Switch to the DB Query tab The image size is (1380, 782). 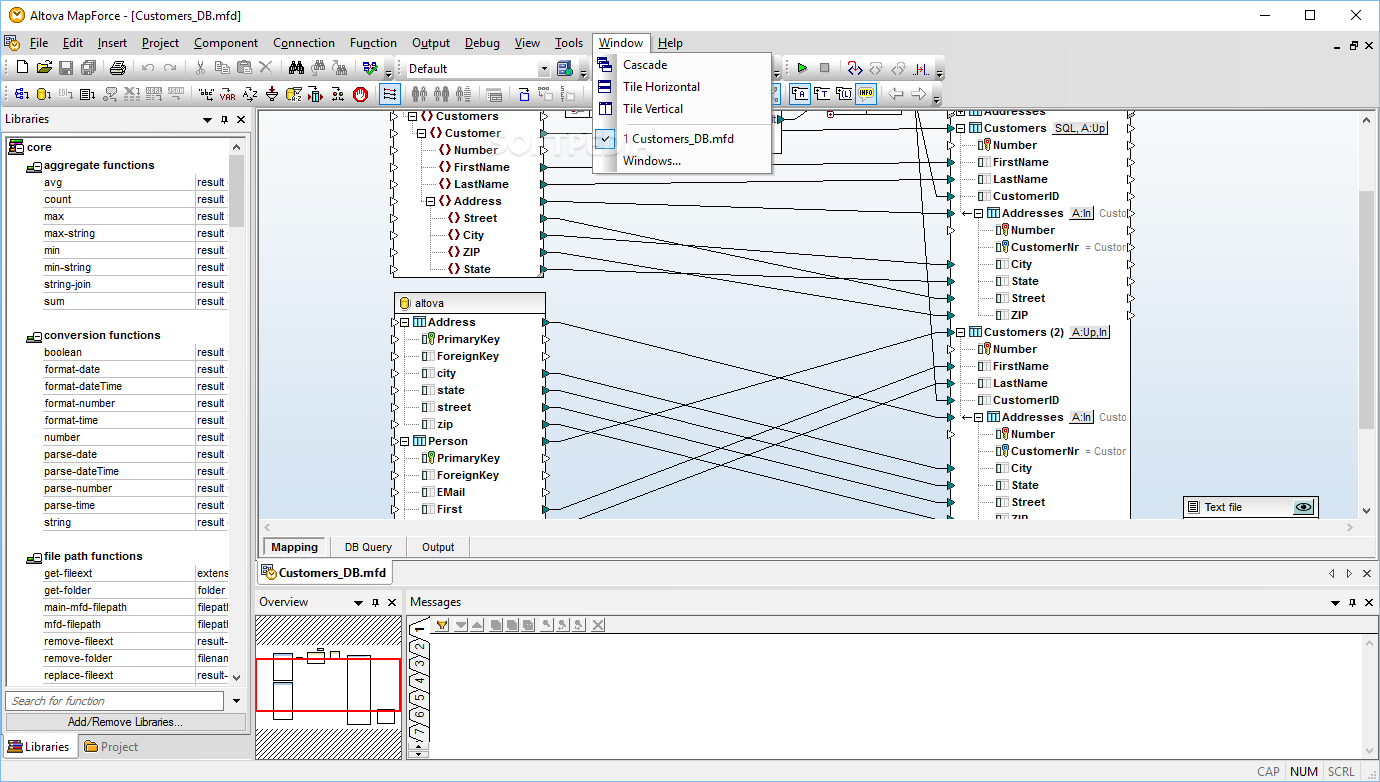click(x=368, y=547)
